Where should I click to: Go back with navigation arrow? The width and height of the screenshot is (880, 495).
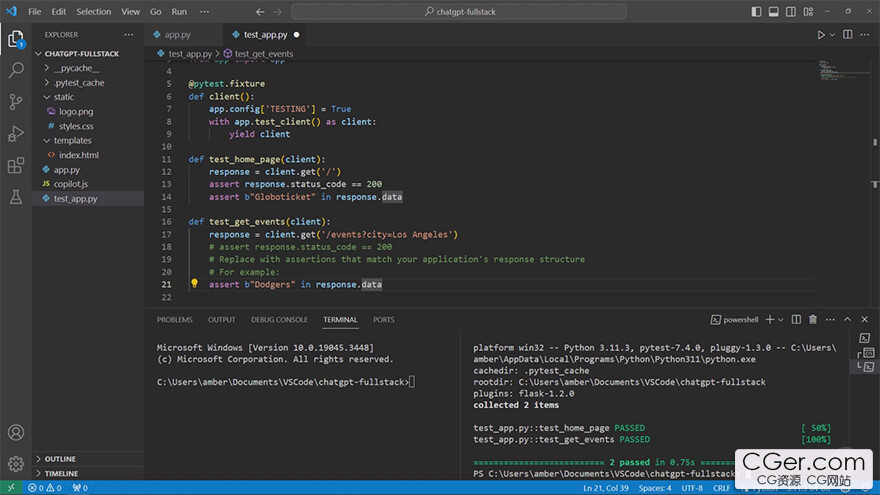(x=260, y=12)
